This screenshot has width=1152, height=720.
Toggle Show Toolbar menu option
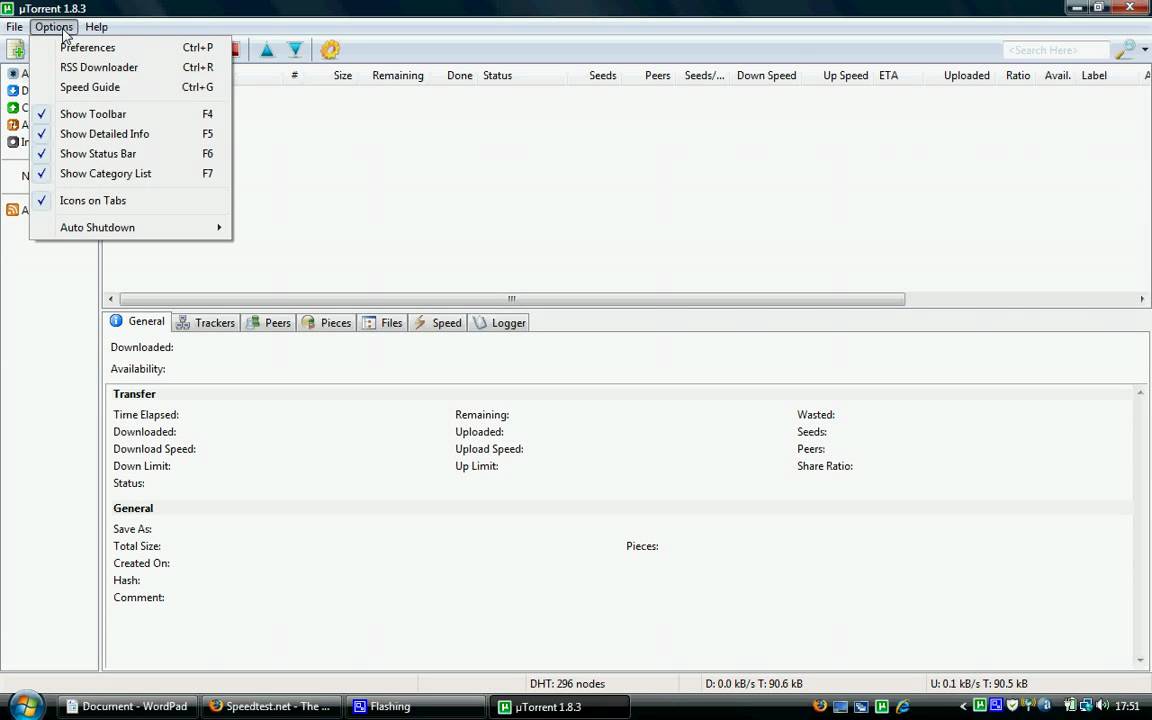[x=131, y=114]
